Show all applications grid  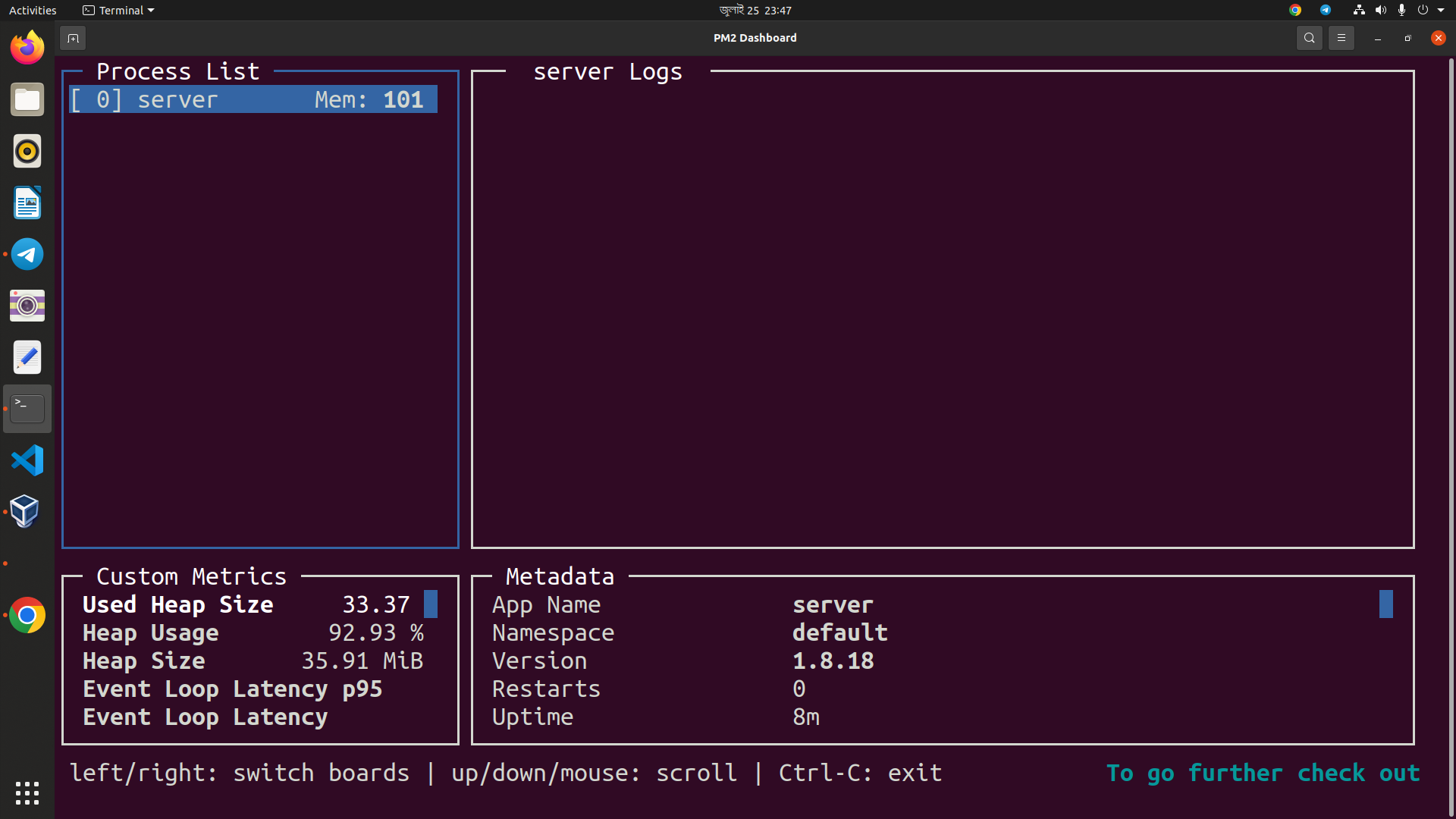click(27, 793)
